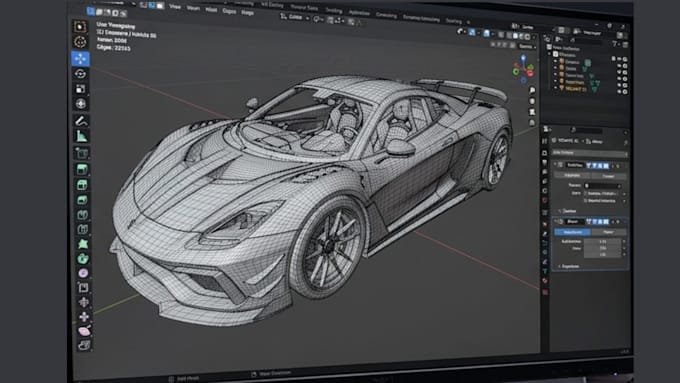680x383 pixels.
Task: Click the top numeric field in second modifier
Action: pos(603,242)
